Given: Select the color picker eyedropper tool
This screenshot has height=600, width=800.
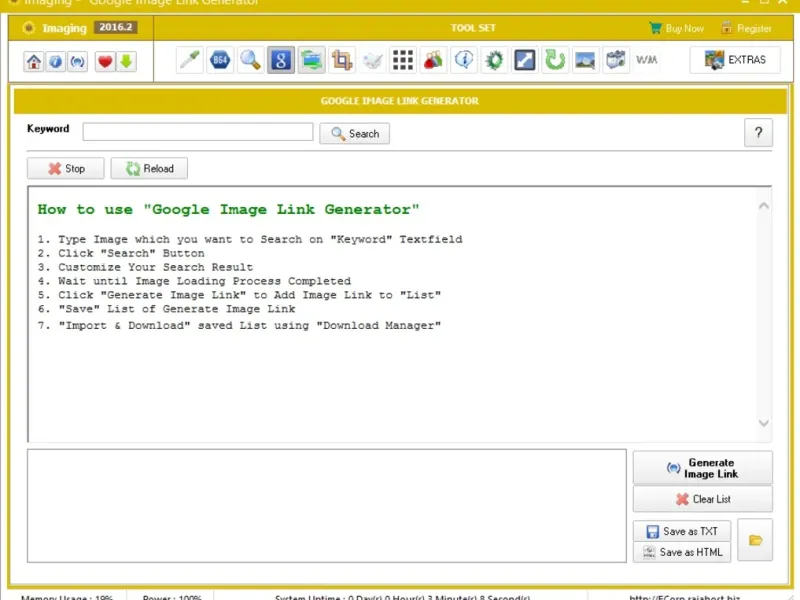Looking at the screenshot, I should [x=189, y=61].
